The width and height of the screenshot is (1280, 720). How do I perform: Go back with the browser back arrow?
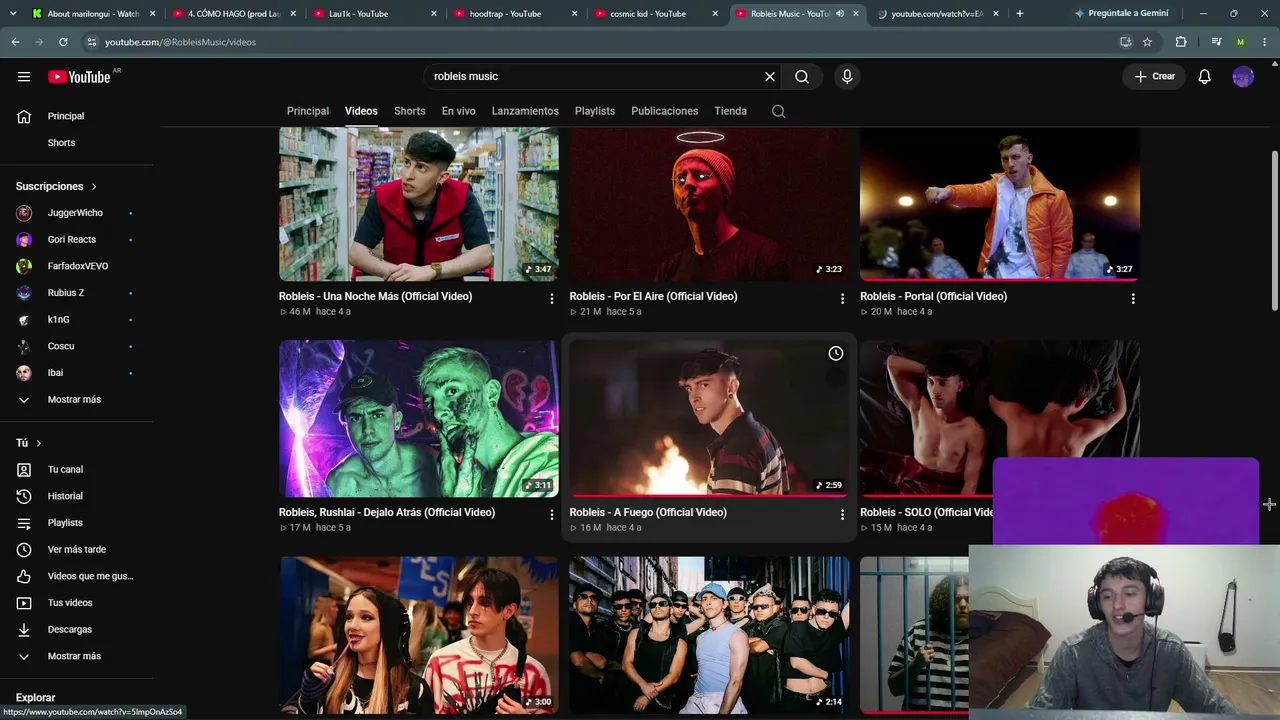coord(15,42)
